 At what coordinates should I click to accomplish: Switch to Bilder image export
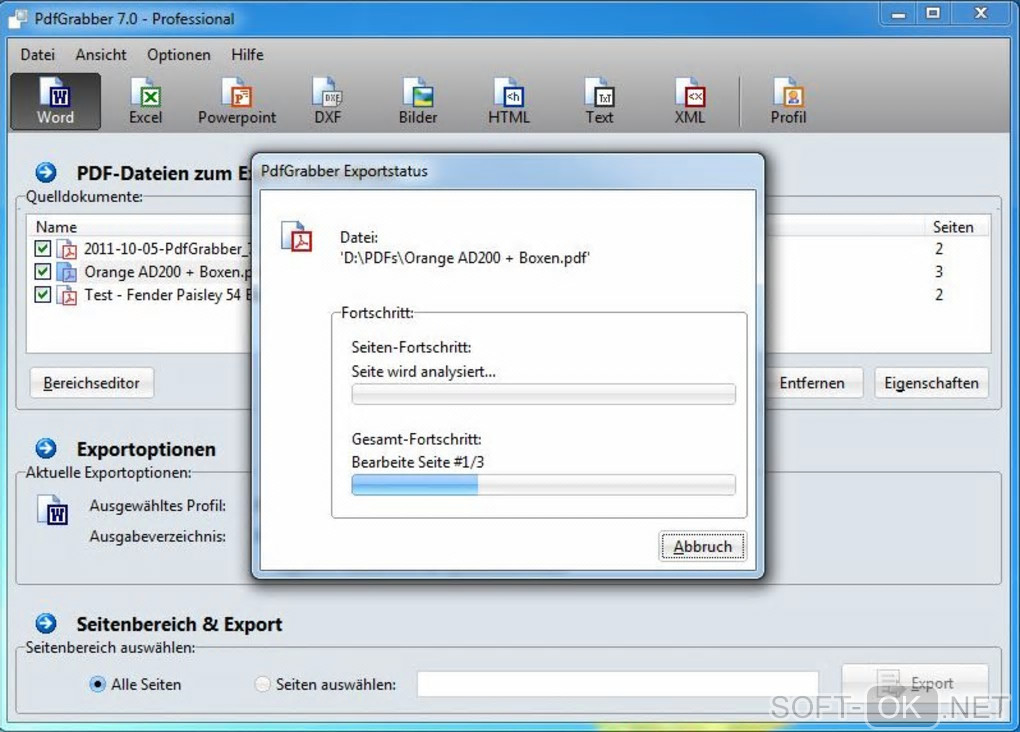point(418,102)
